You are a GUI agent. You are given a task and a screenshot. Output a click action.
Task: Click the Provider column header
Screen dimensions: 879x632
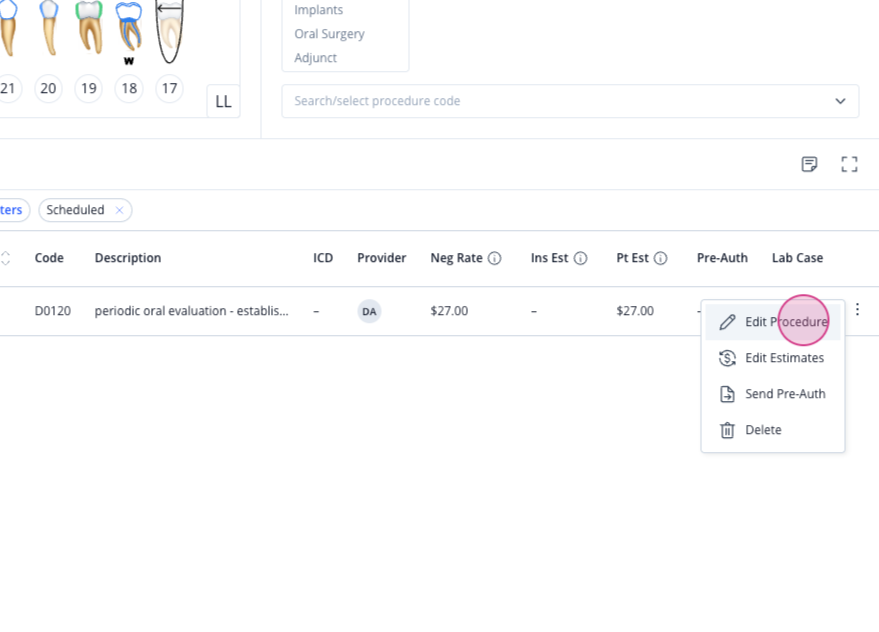(382, 258)
